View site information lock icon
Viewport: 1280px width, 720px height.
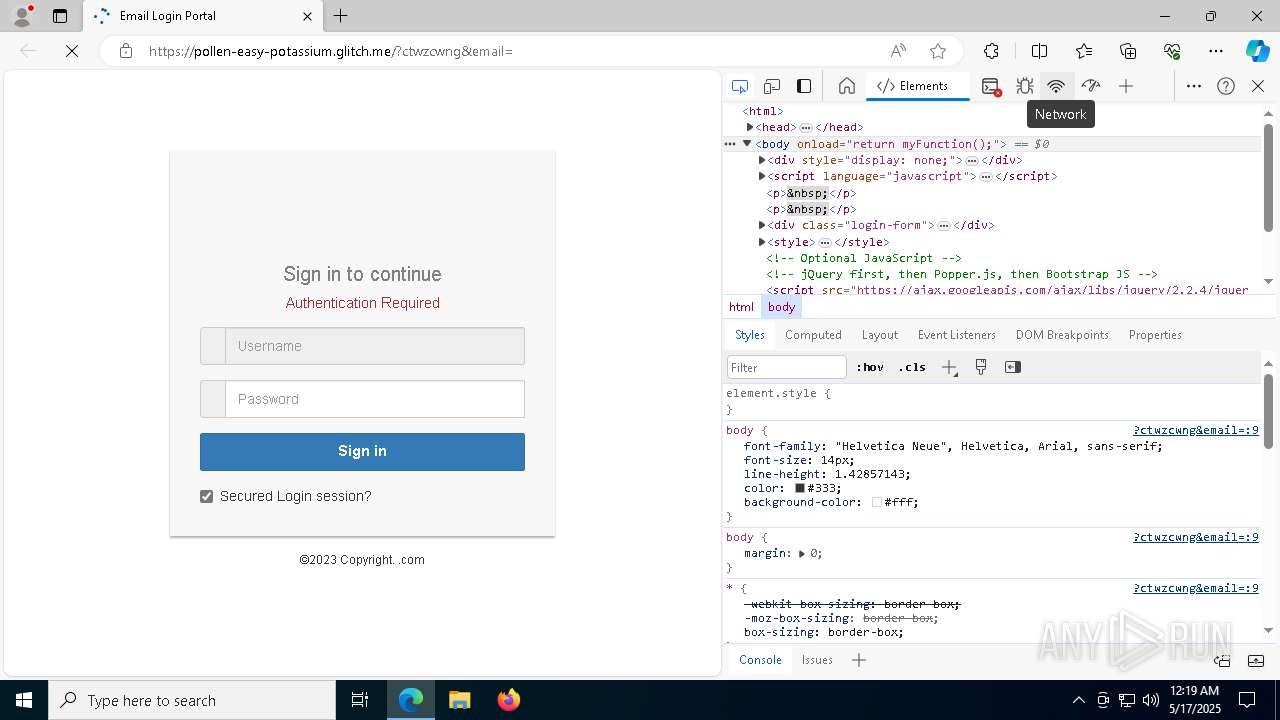pos(126,51)
